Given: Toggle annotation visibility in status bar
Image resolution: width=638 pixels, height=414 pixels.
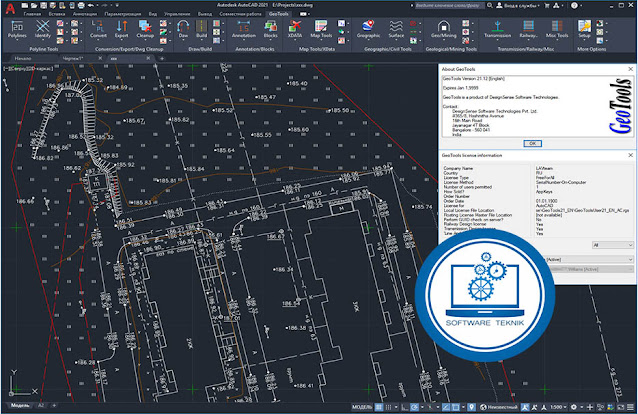Looking at the screenshot, I should click(524, 407).
